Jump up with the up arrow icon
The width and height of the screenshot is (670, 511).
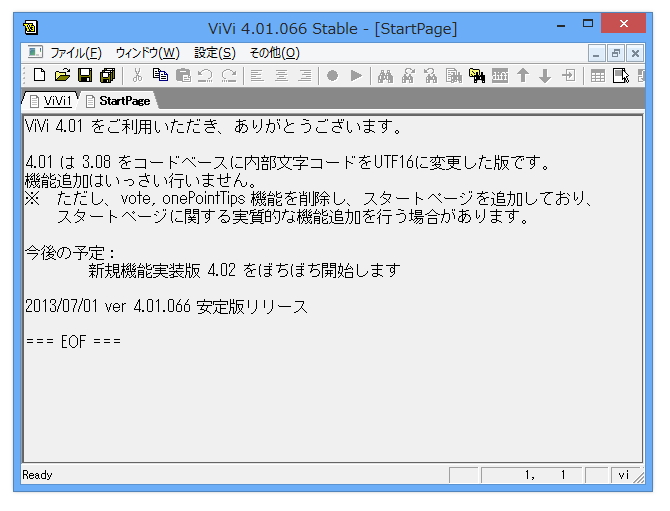(523, 76)
